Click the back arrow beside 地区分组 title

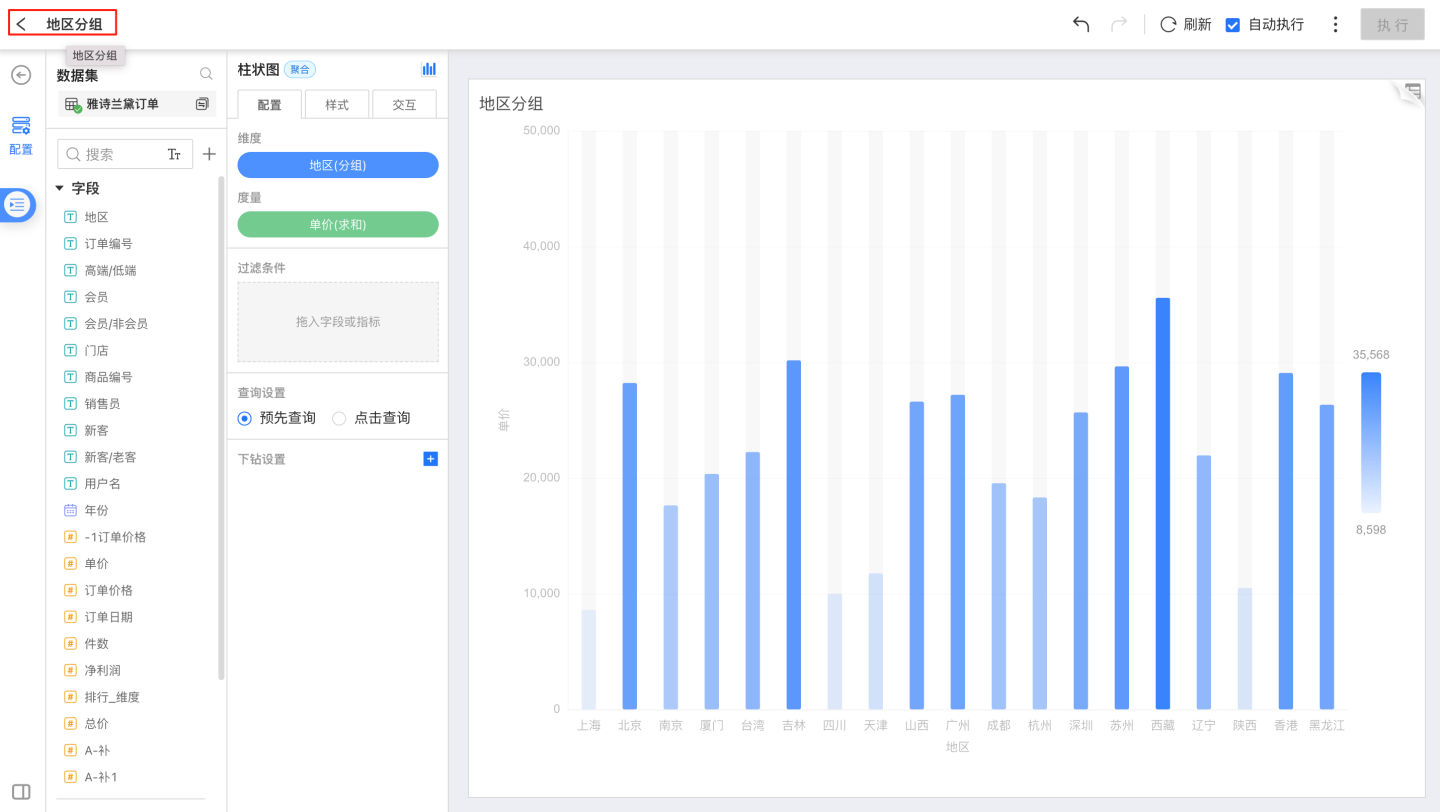22,24
